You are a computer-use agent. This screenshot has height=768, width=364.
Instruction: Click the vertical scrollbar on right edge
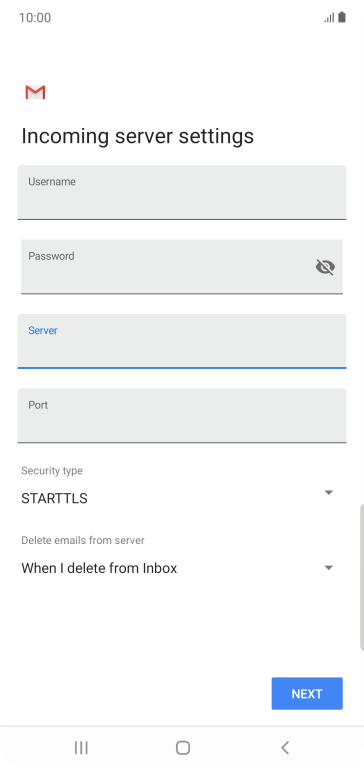pos(362,577)
